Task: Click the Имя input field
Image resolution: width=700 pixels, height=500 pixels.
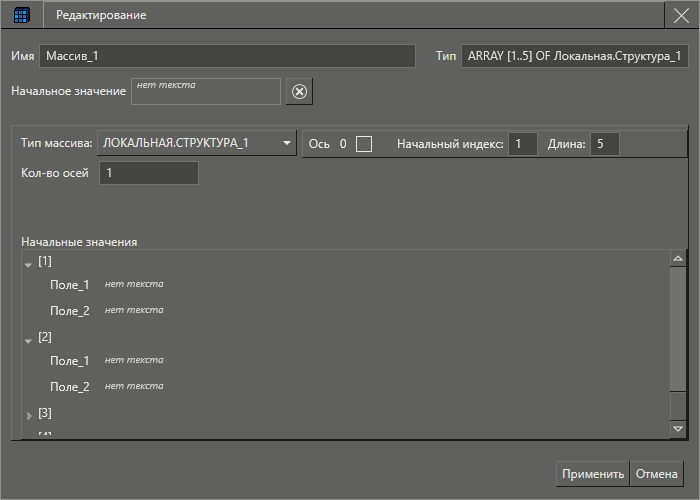Action: 227,56
